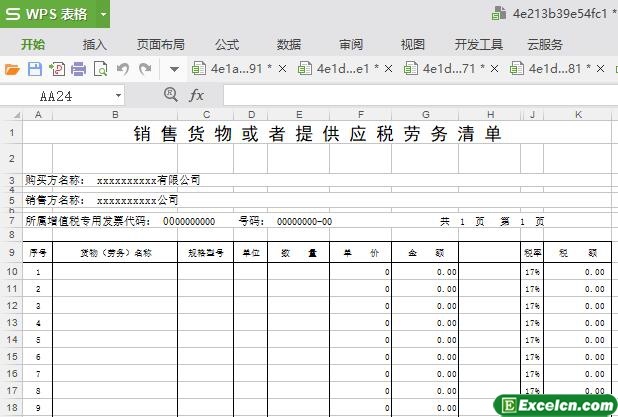Image resolution: width=618 pixels, height=417 pixels.
Task: Click the export to PDF icon
Action: point(57,69)
